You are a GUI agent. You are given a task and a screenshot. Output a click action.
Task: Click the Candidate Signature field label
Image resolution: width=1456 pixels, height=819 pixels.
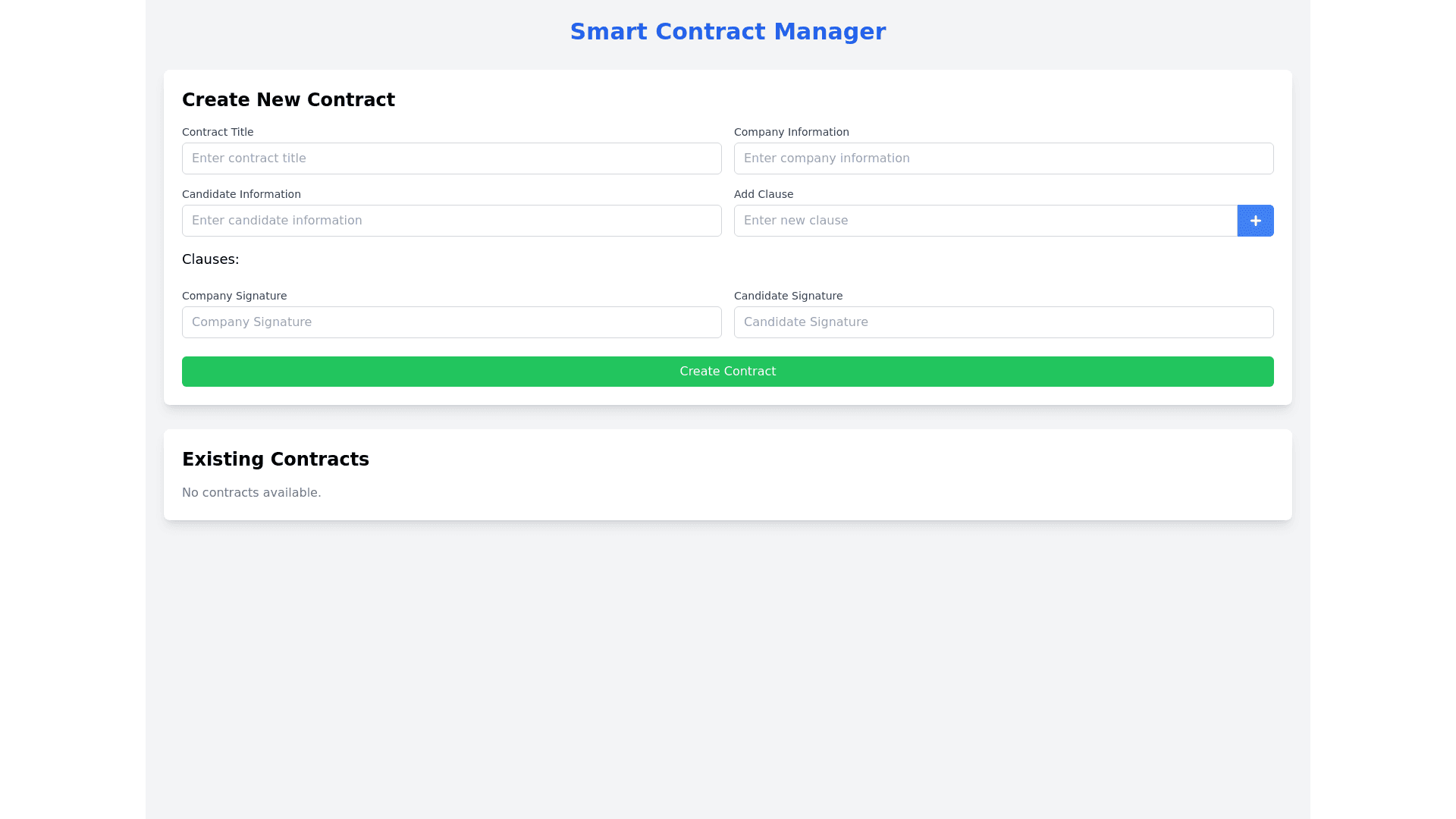click(788, 296)
